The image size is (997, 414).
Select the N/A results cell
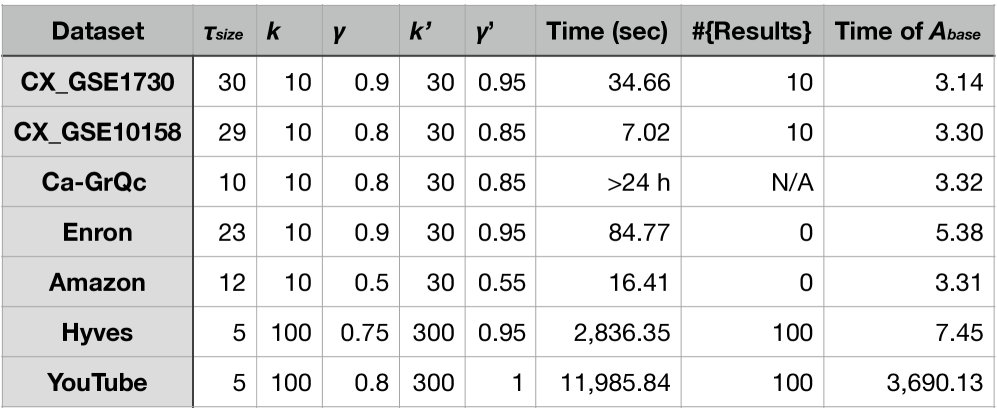tap(752, 182)
